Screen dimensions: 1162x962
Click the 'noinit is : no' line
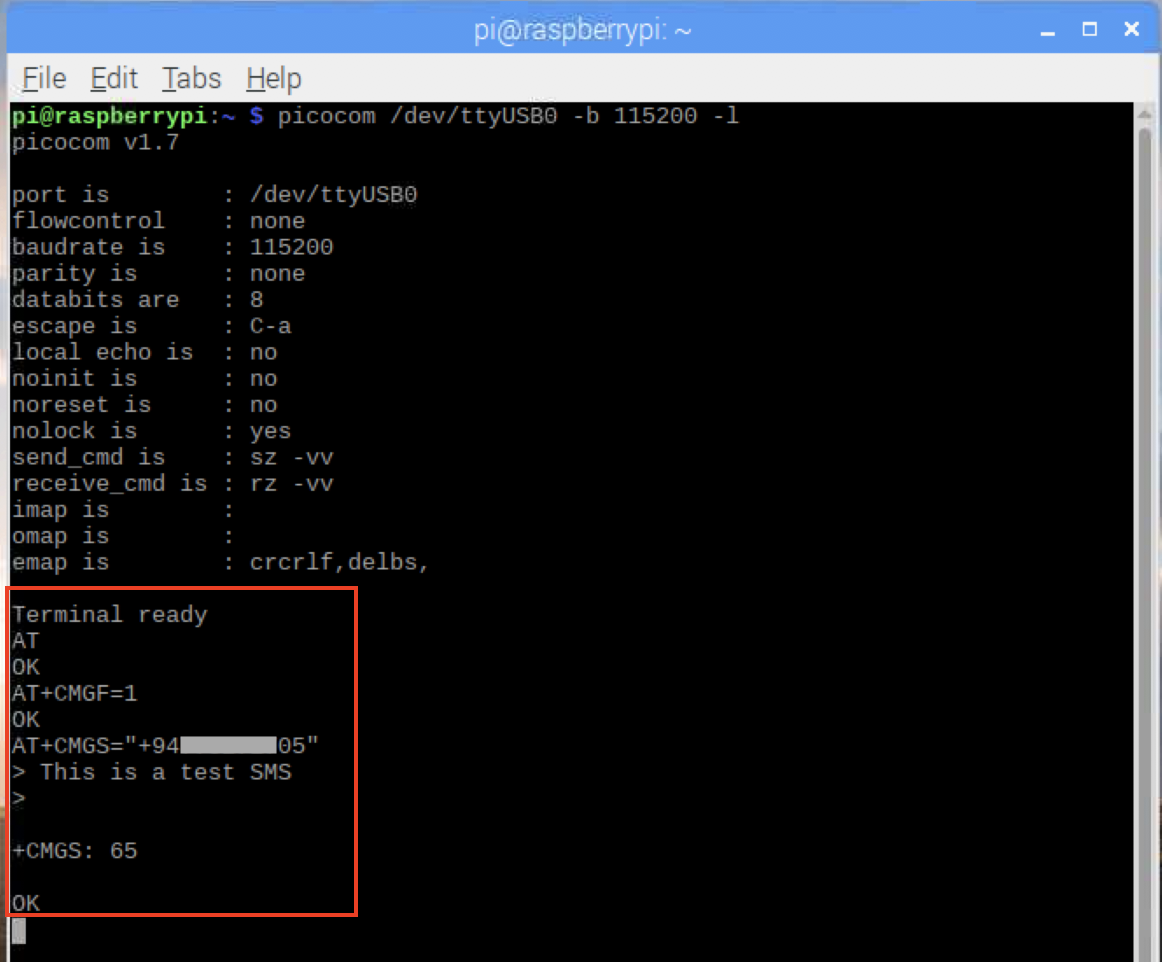point(145,379)
